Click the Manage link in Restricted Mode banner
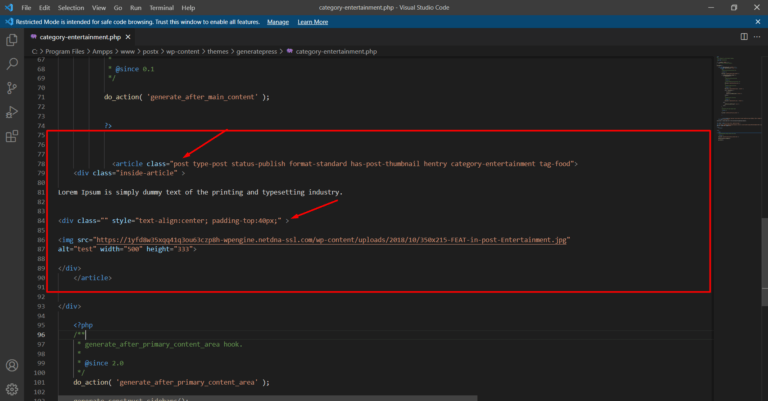The image size is (768, 401). tap(278, 22)
